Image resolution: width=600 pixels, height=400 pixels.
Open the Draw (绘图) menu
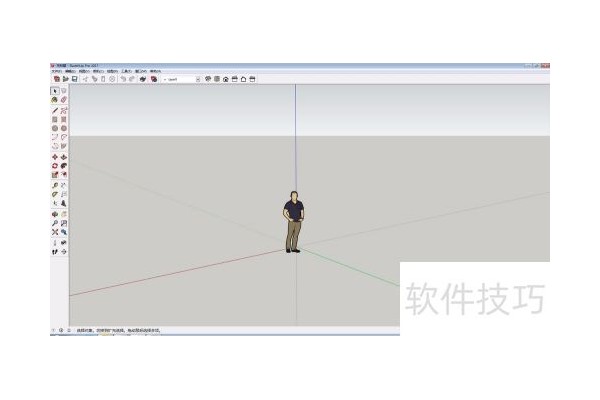(x=112, y=71)
